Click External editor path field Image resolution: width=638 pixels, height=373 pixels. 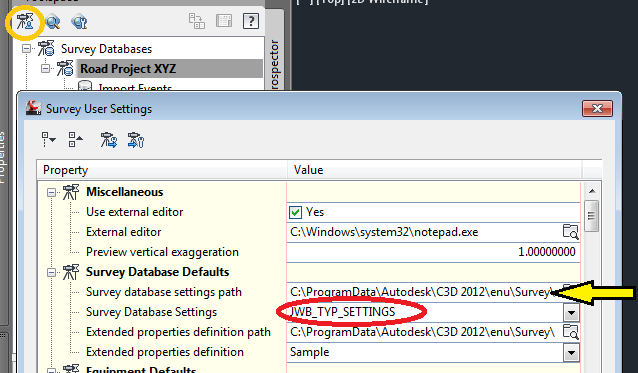click(424, 232)
